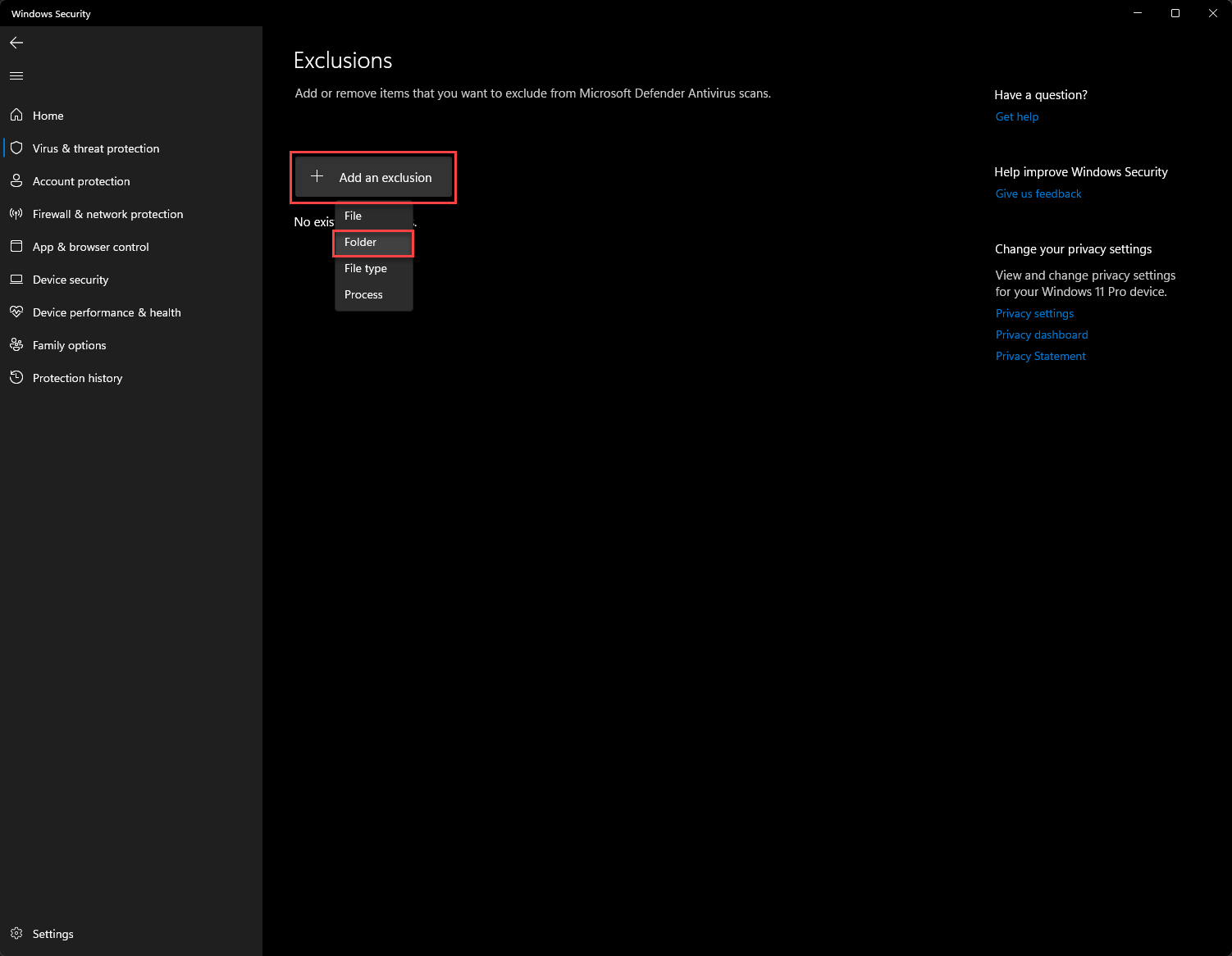
Task: Click the Firewall & network antenna icon
Action: click(16, 213)
